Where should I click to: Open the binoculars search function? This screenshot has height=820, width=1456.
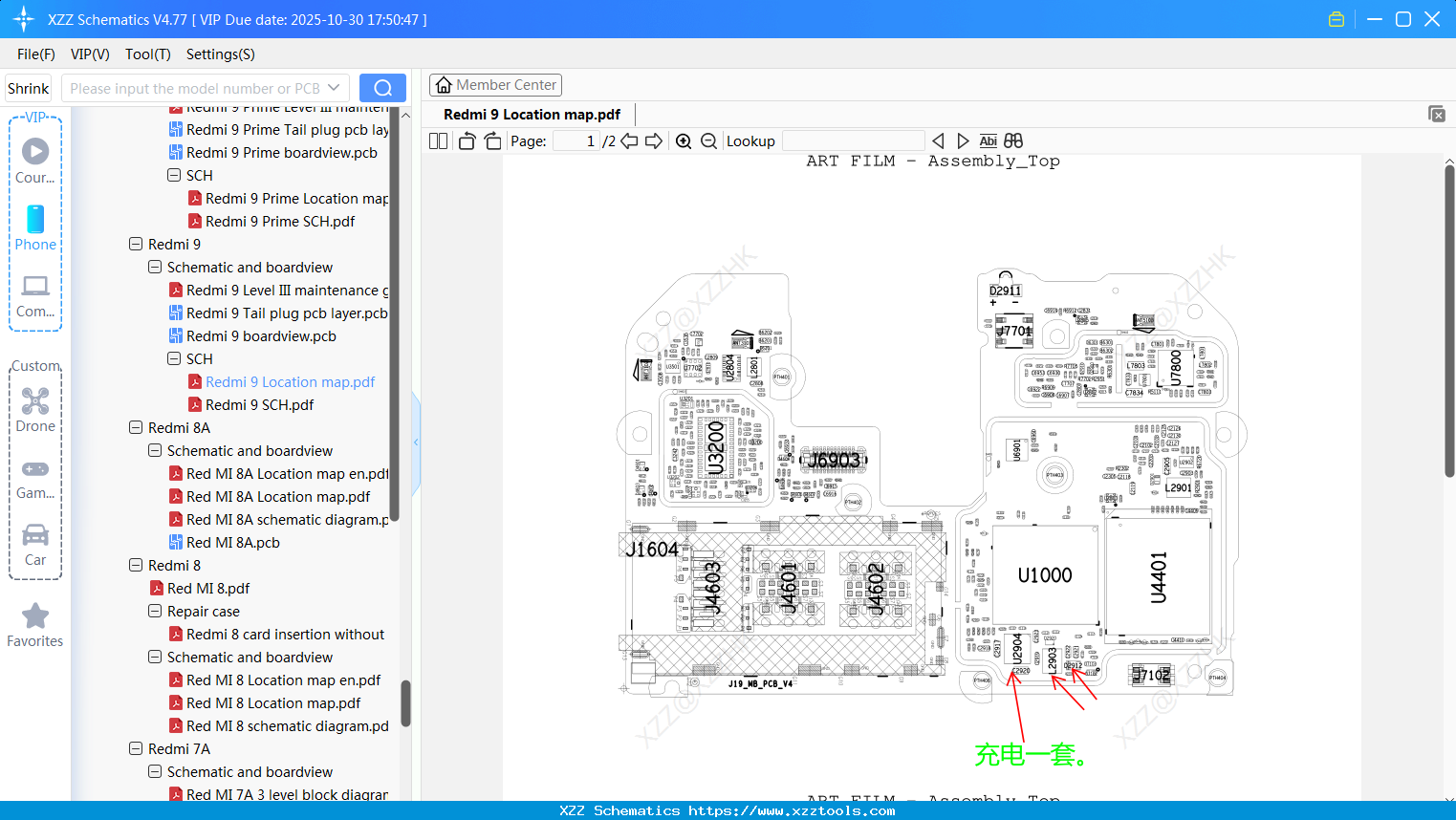(x=1012, y=140)
